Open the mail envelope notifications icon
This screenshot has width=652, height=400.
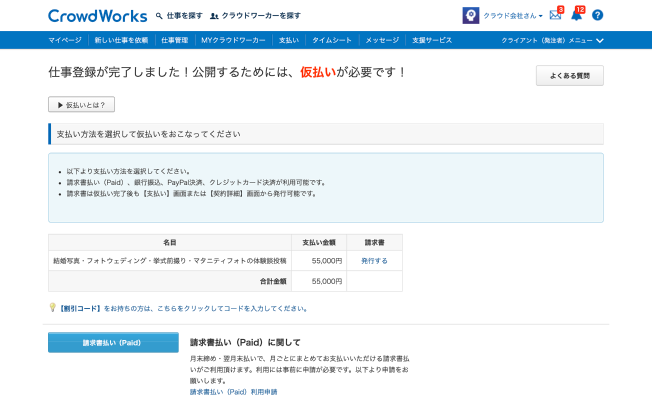(555, 16)
